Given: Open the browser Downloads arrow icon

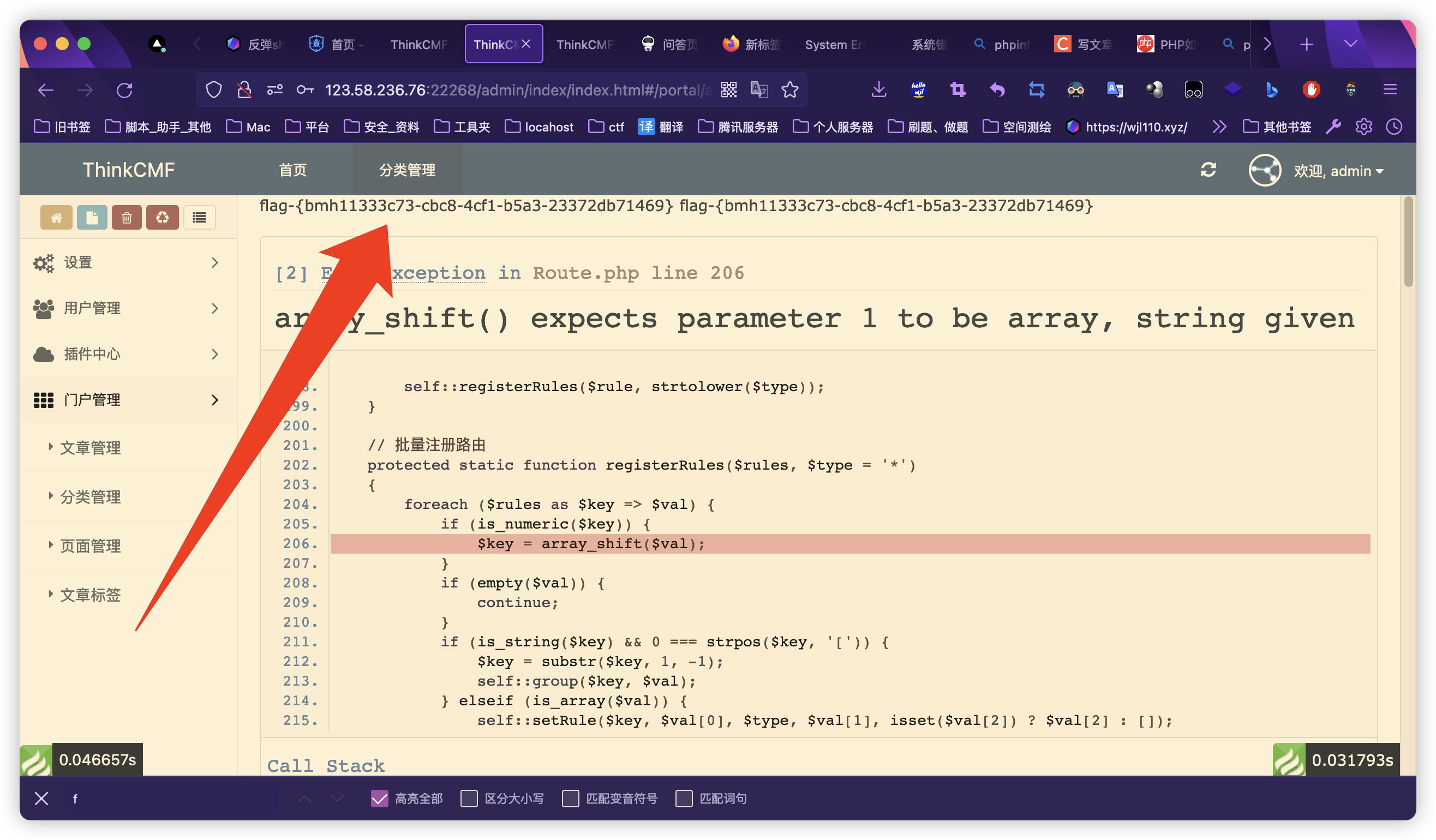Looking at the screenshot, I should pyautogui.click(x=879, y=89).
